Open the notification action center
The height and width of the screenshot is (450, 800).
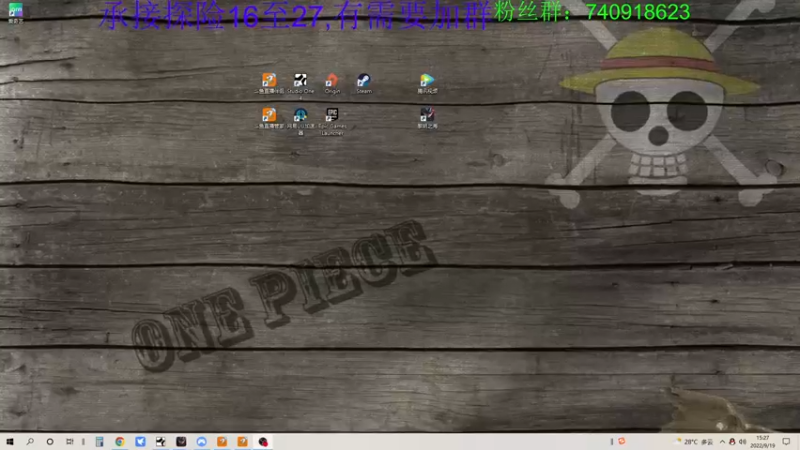pyautogui.click(x=786, y=442)
